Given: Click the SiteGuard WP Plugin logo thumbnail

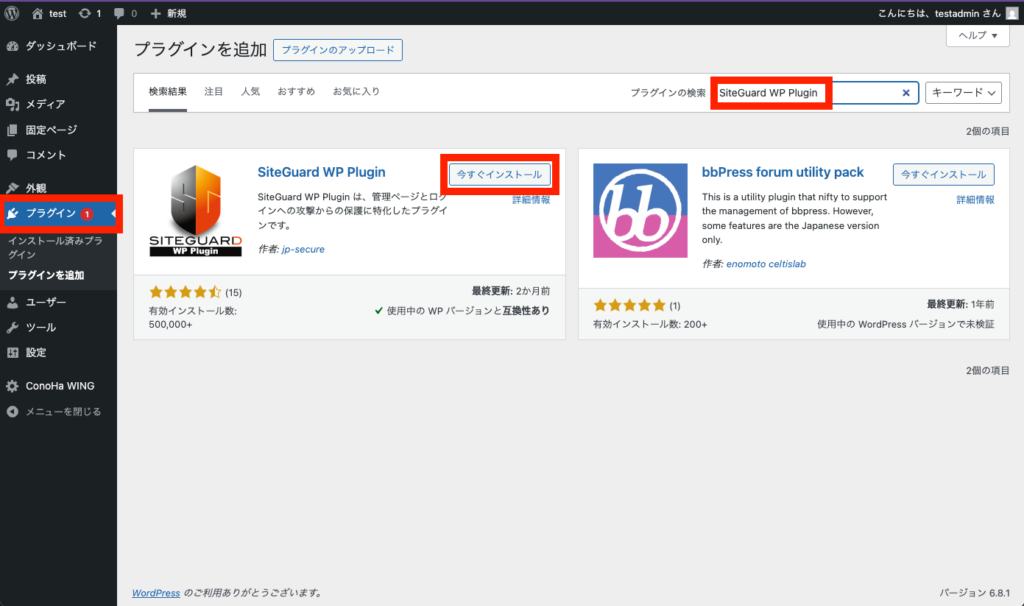Looking at the screenshot, I should [x=195, y=210].
